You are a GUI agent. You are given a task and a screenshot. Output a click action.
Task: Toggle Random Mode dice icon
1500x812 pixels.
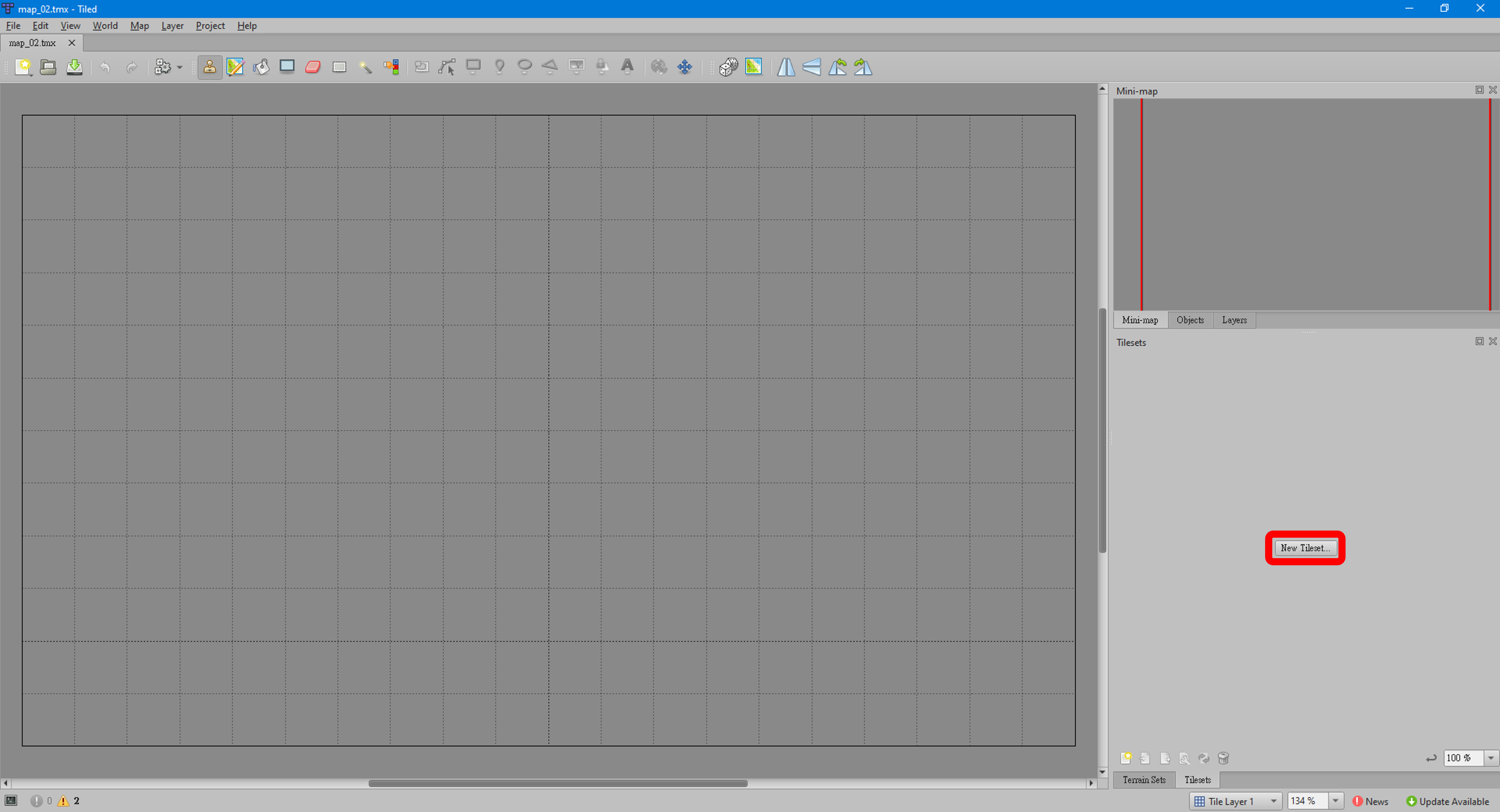(728, 67)
